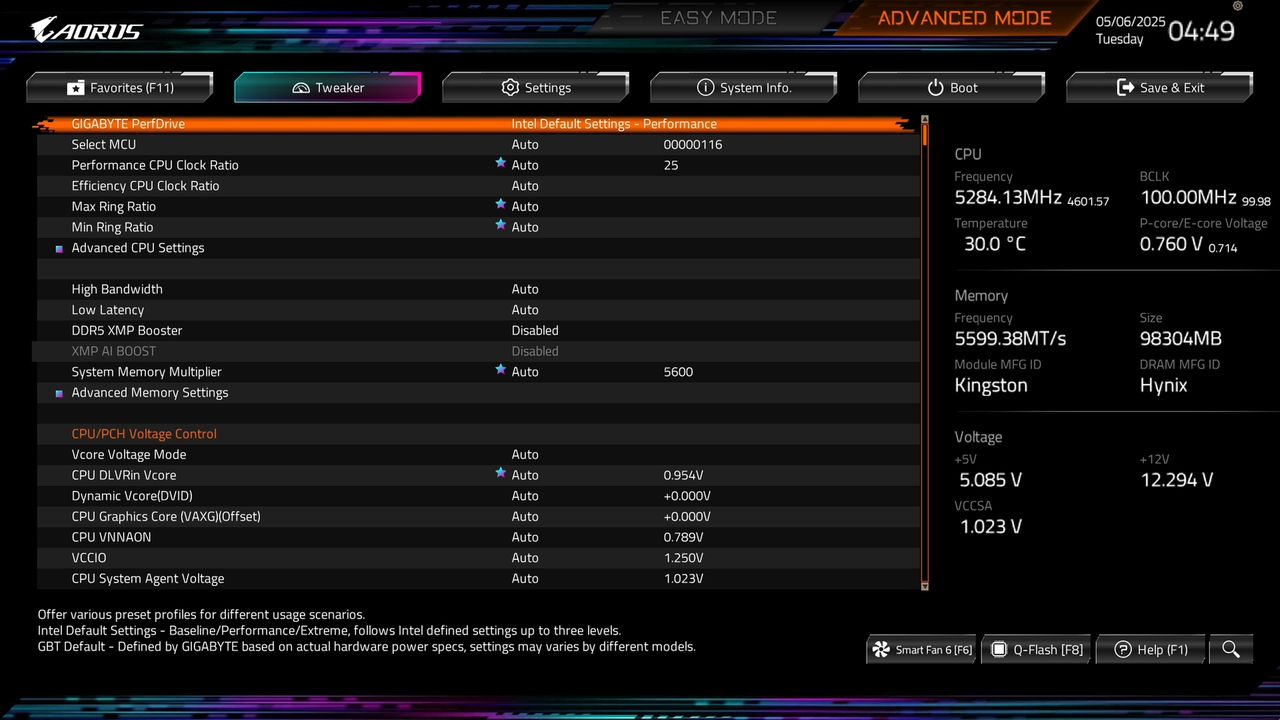Viewport: 1280px width, 720px height.
Task: Open the Boot tab
Action: point(951,88)
